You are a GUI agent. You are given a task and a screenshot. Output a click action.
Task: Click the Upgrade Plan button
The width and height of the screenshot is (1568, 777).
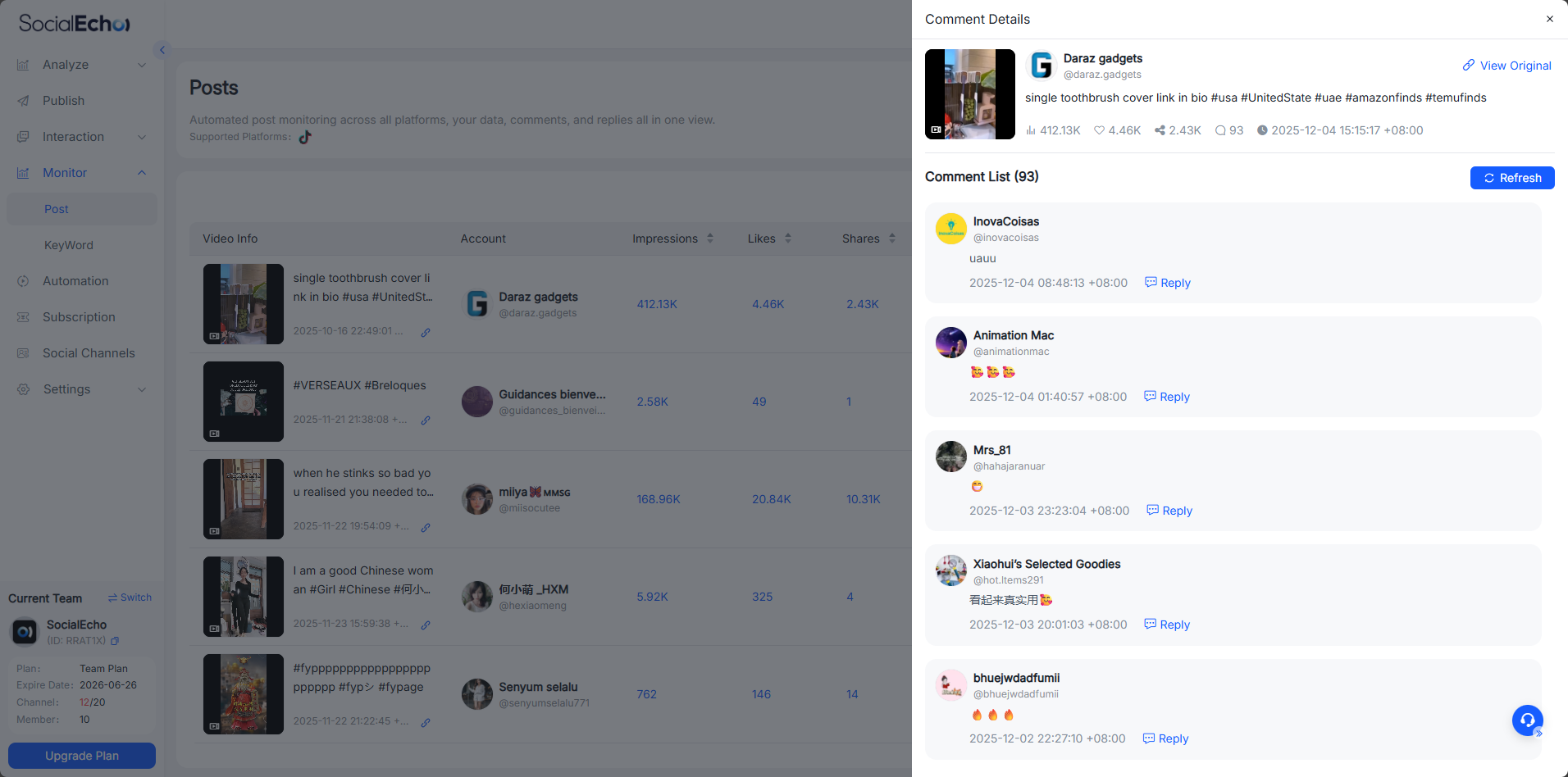[82, 756]
